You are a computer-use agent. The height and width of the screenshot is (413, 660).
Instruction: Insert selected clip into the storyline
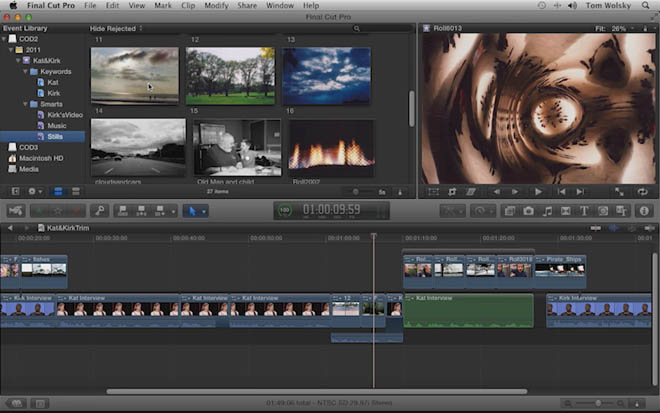(141, 211)
